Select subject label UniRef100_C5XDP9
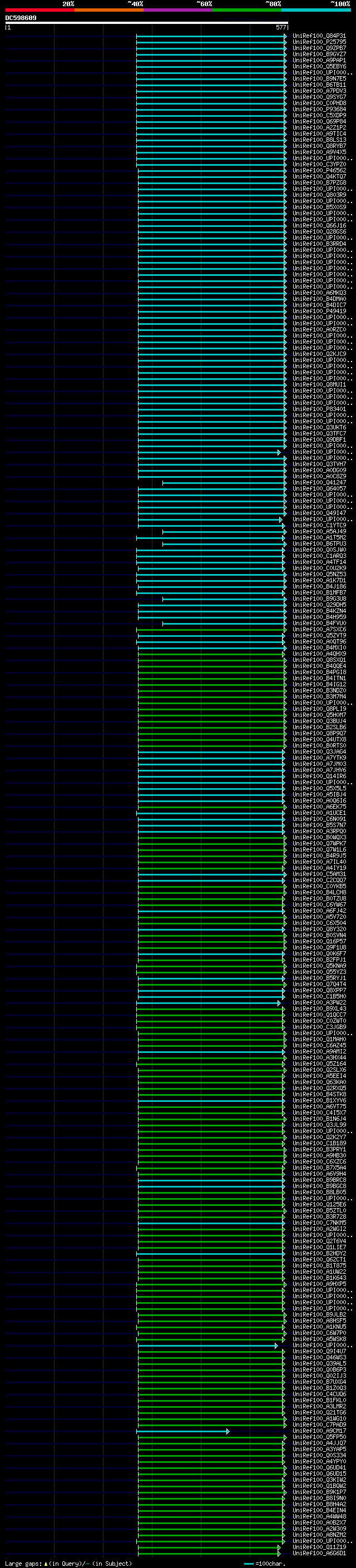 319,115
